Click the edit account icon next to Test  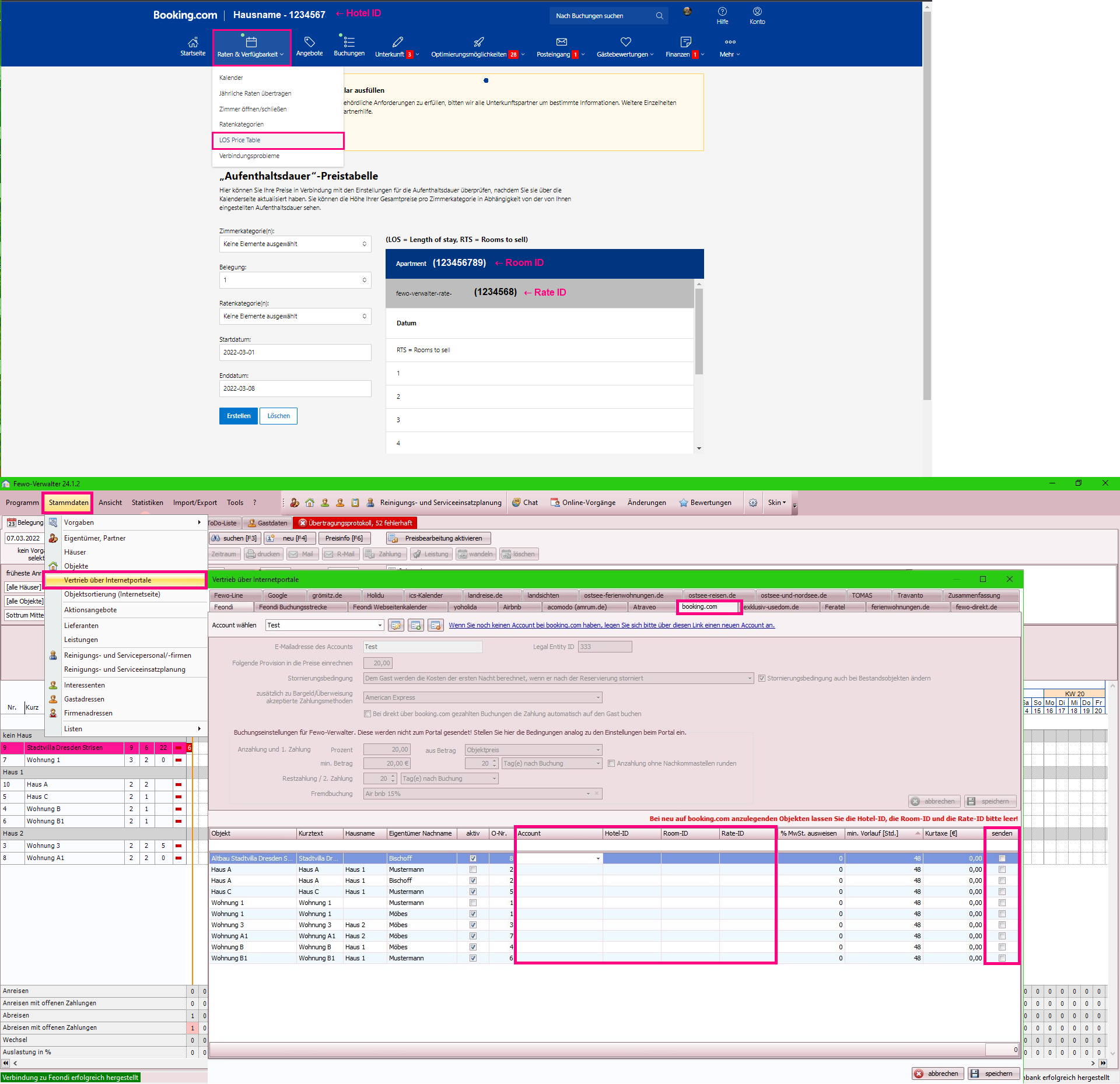(x=396, y=625)
